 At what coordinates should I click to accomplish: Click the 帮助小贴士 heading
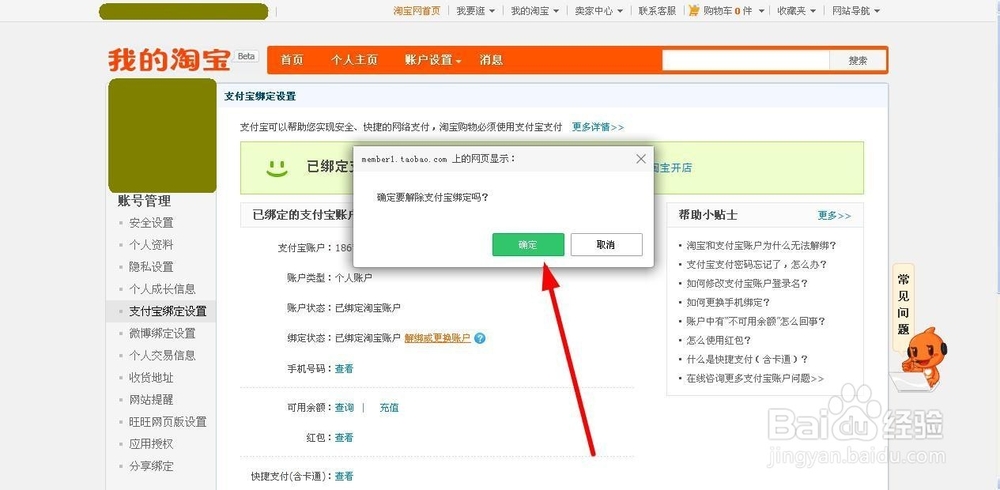709,216
